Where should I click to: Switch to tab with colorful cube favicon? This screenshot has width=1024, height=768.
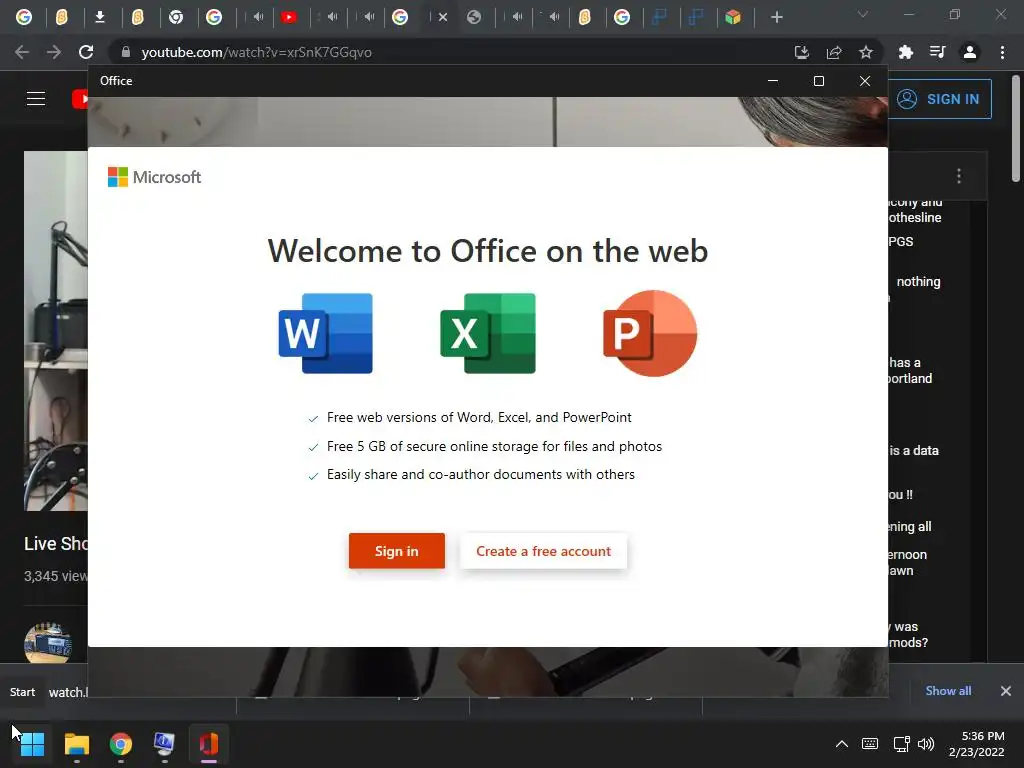click(733, 17)
